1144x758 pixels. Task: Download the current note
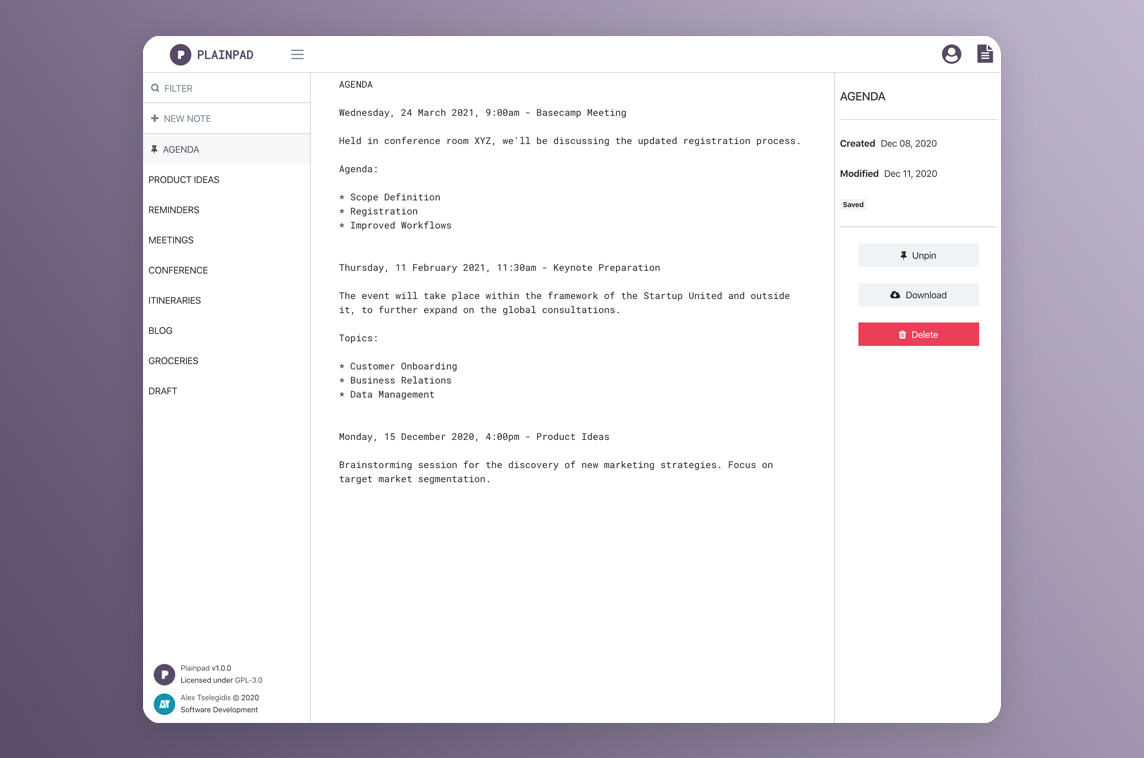(918, 295)
